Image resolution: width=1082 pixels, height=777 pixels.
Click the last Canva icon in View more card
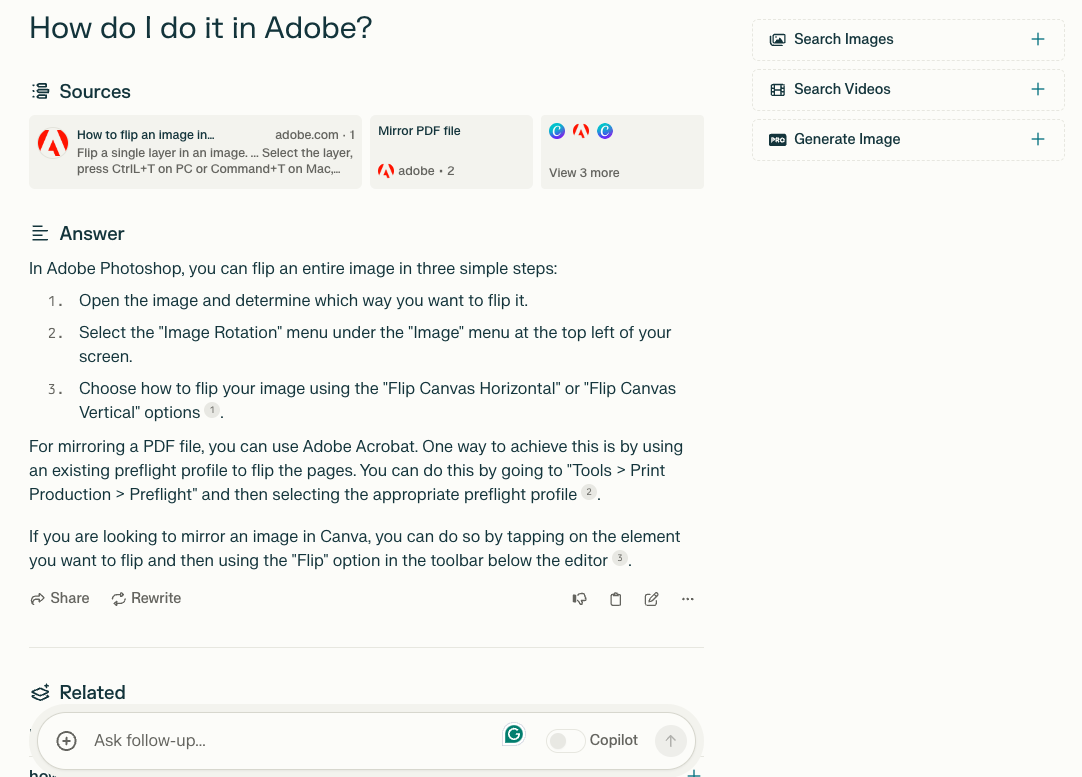pyautogui.click(x=605, y=131)
